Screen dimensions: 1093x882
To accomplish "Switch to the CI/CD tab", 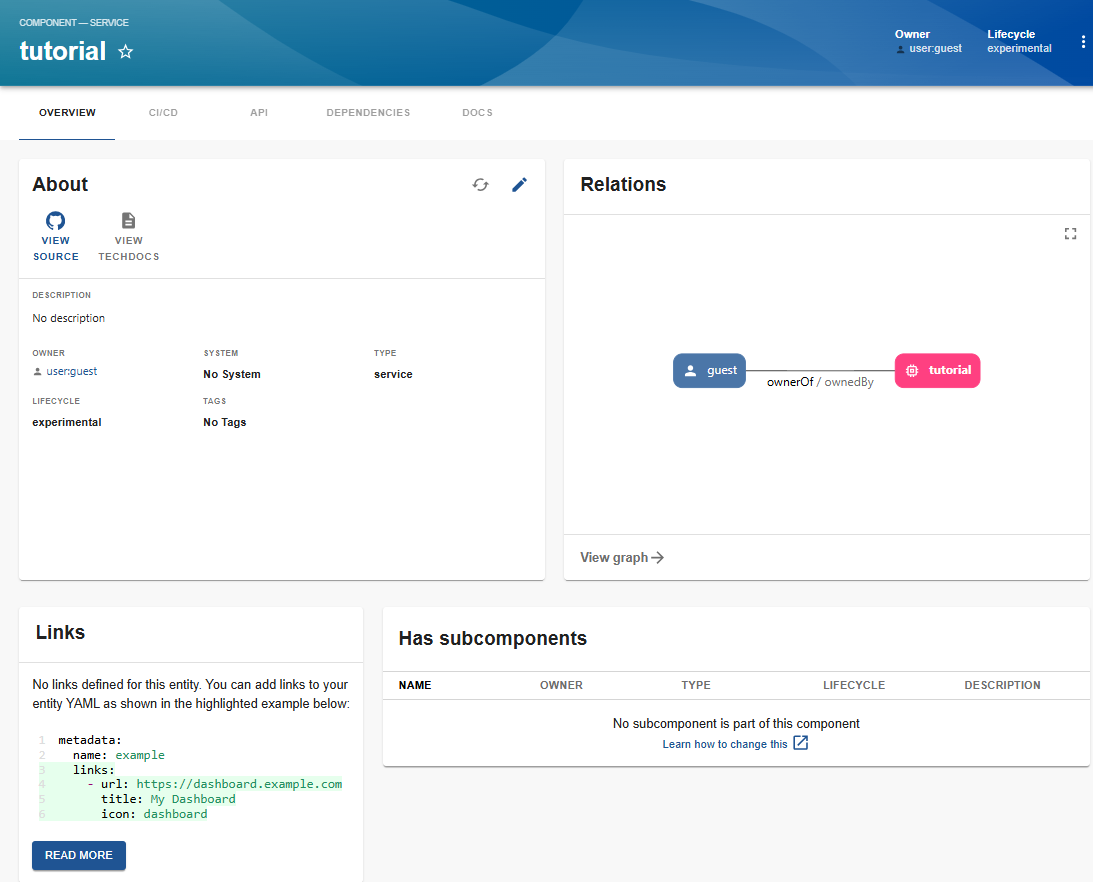I will coord(163,112).
